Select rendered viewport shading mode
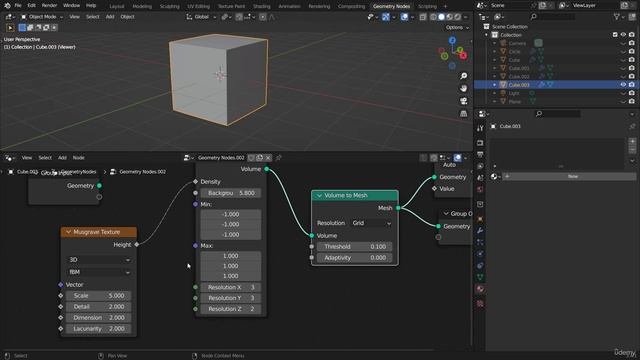The height and width of the screenshot is (360, 640). point(458,17)
